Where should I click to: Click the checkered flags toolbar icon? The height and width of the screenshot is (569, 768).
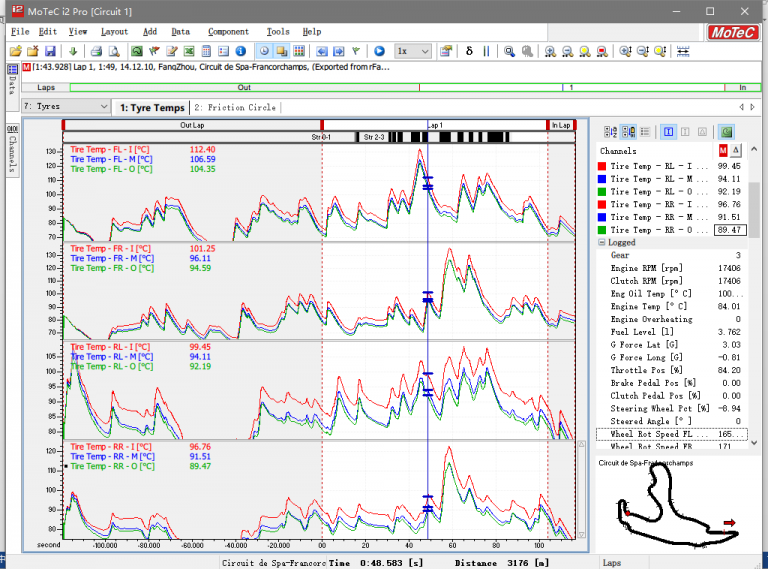click(154, 51)
